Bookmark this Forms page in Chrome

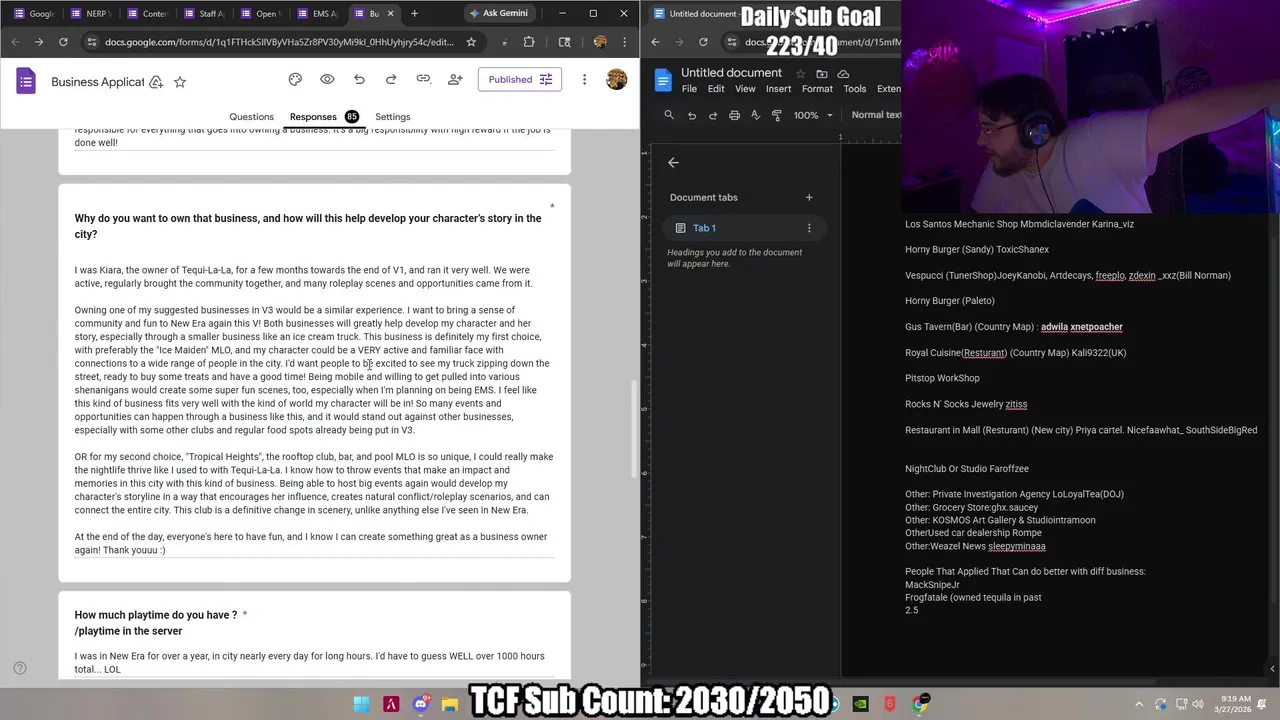click(471, 42)
